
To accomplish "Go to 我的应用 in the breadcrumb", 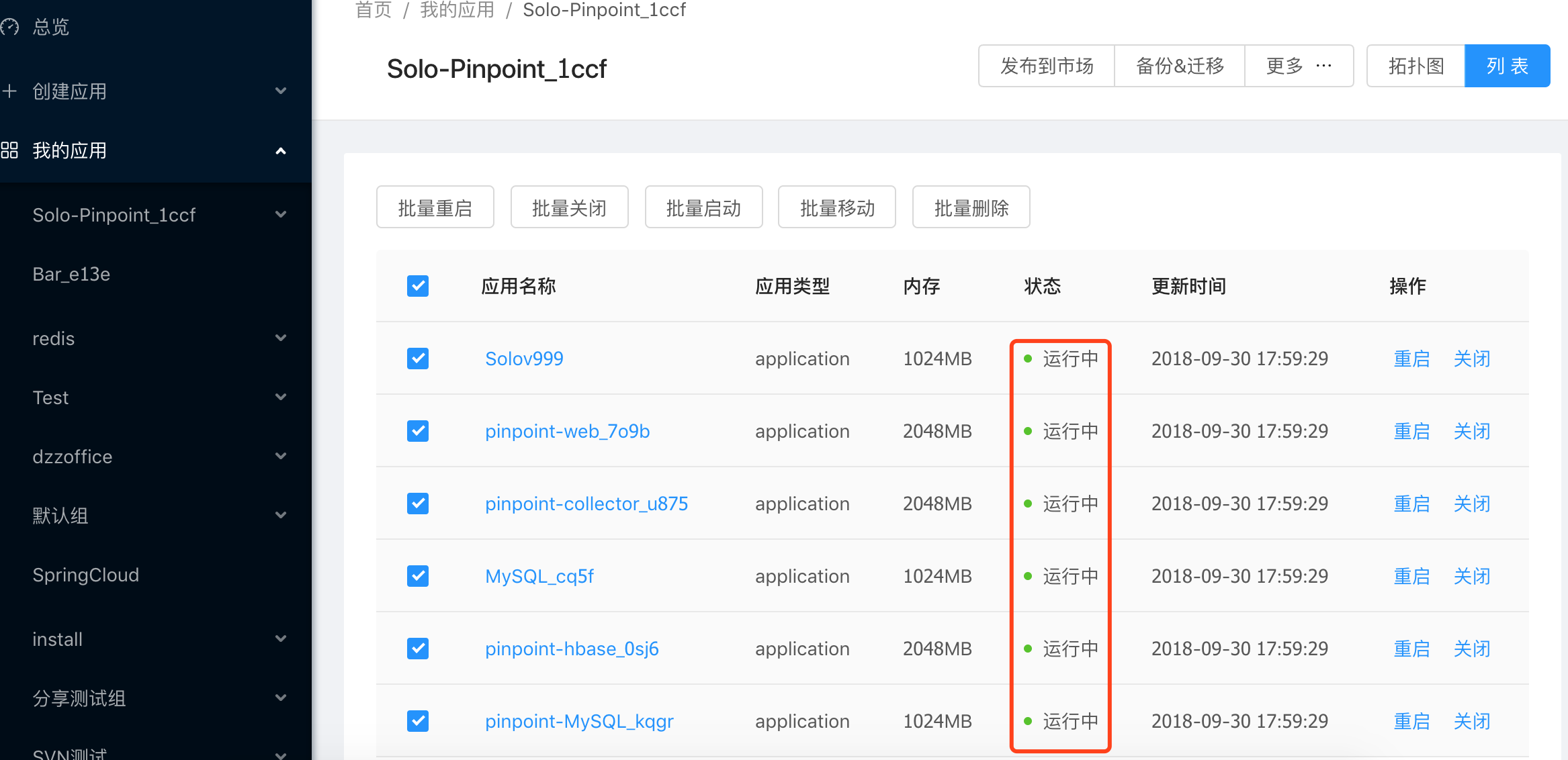I will (x=458, y=9).
